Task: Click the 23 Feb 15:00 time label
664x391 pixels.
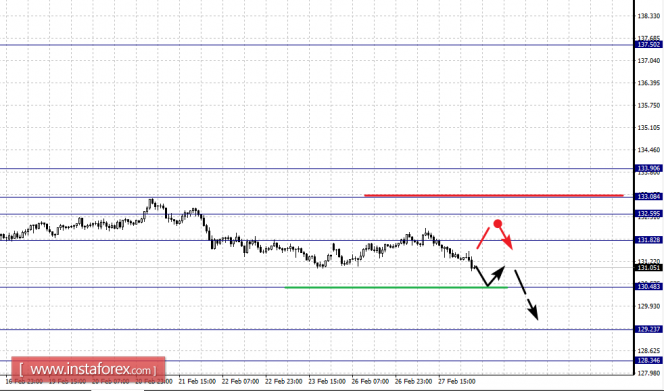Action: [x=327, y=381]
